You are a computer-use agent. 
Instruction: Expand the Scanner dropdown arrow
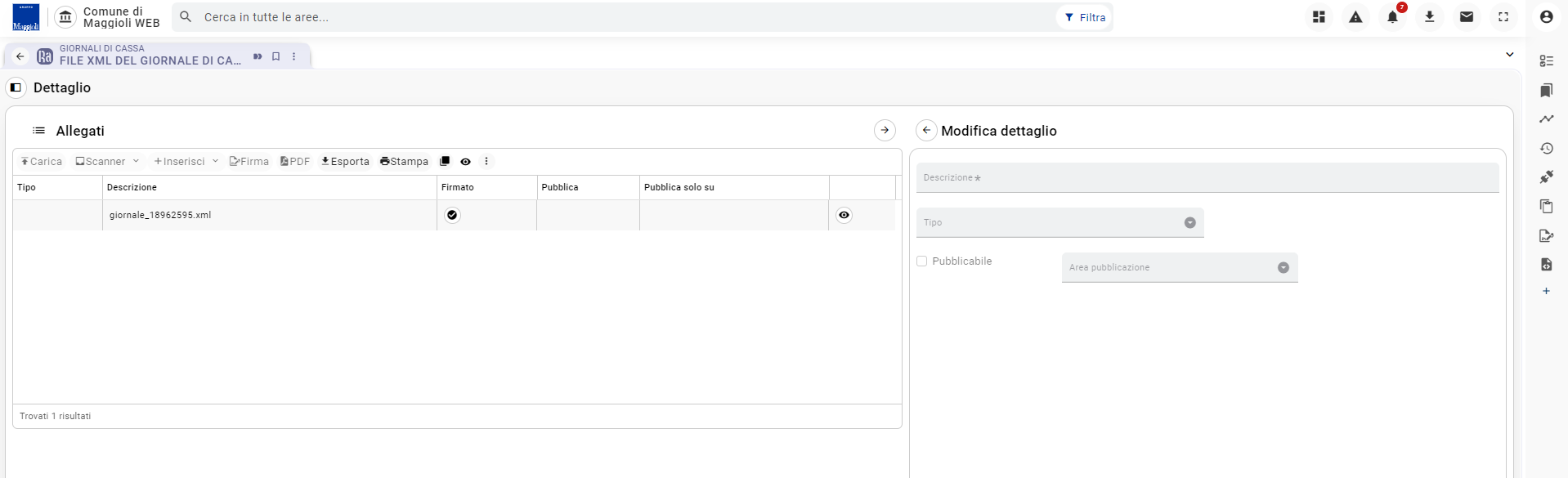click(136, 161)
